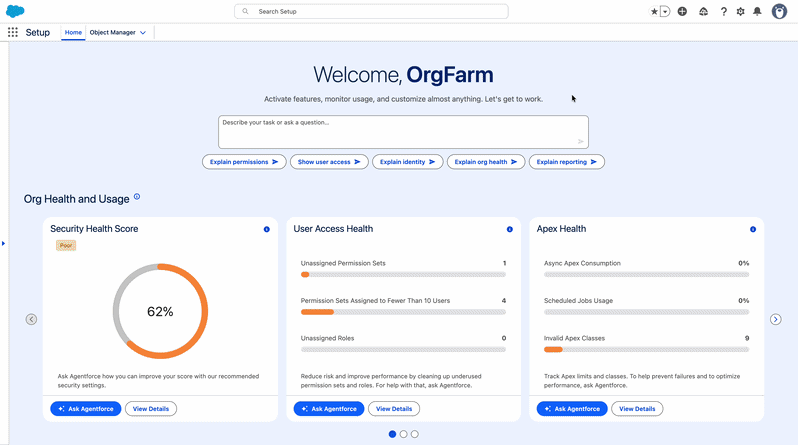Click the Setup gear icon
This screenshot has width=798, height=445.
[x=740, y=11]
